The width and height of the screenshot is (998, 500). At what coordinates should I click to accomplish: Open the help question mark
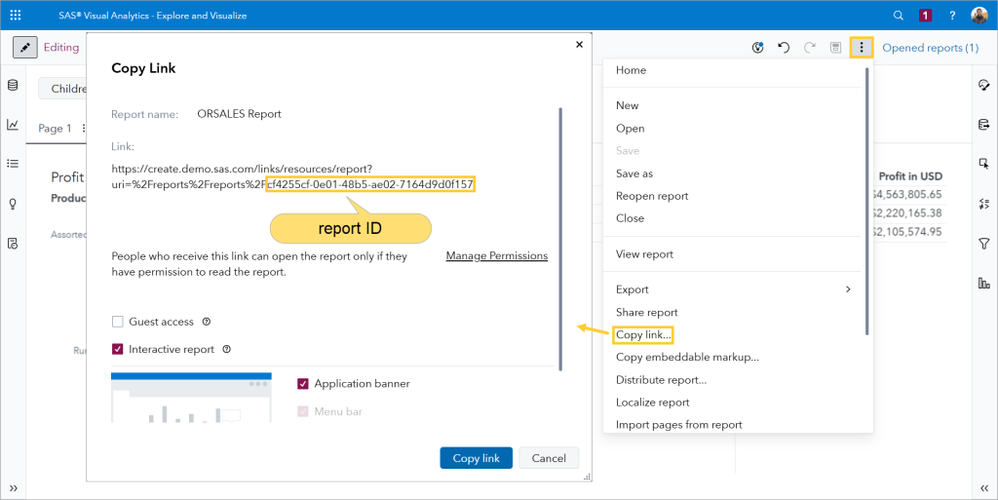coord(952,16)
